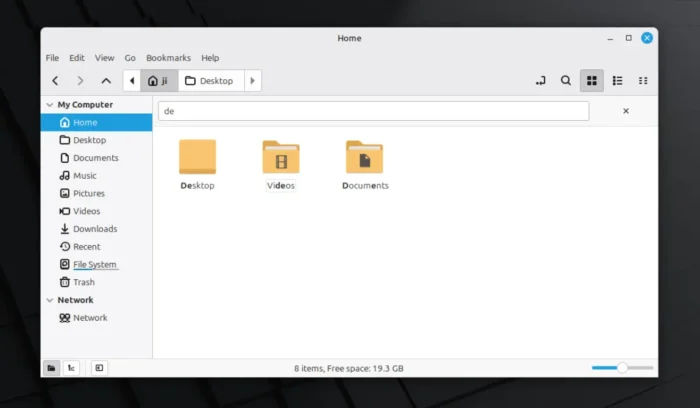Go back with the left arrow button

click(x=55, y=81)
